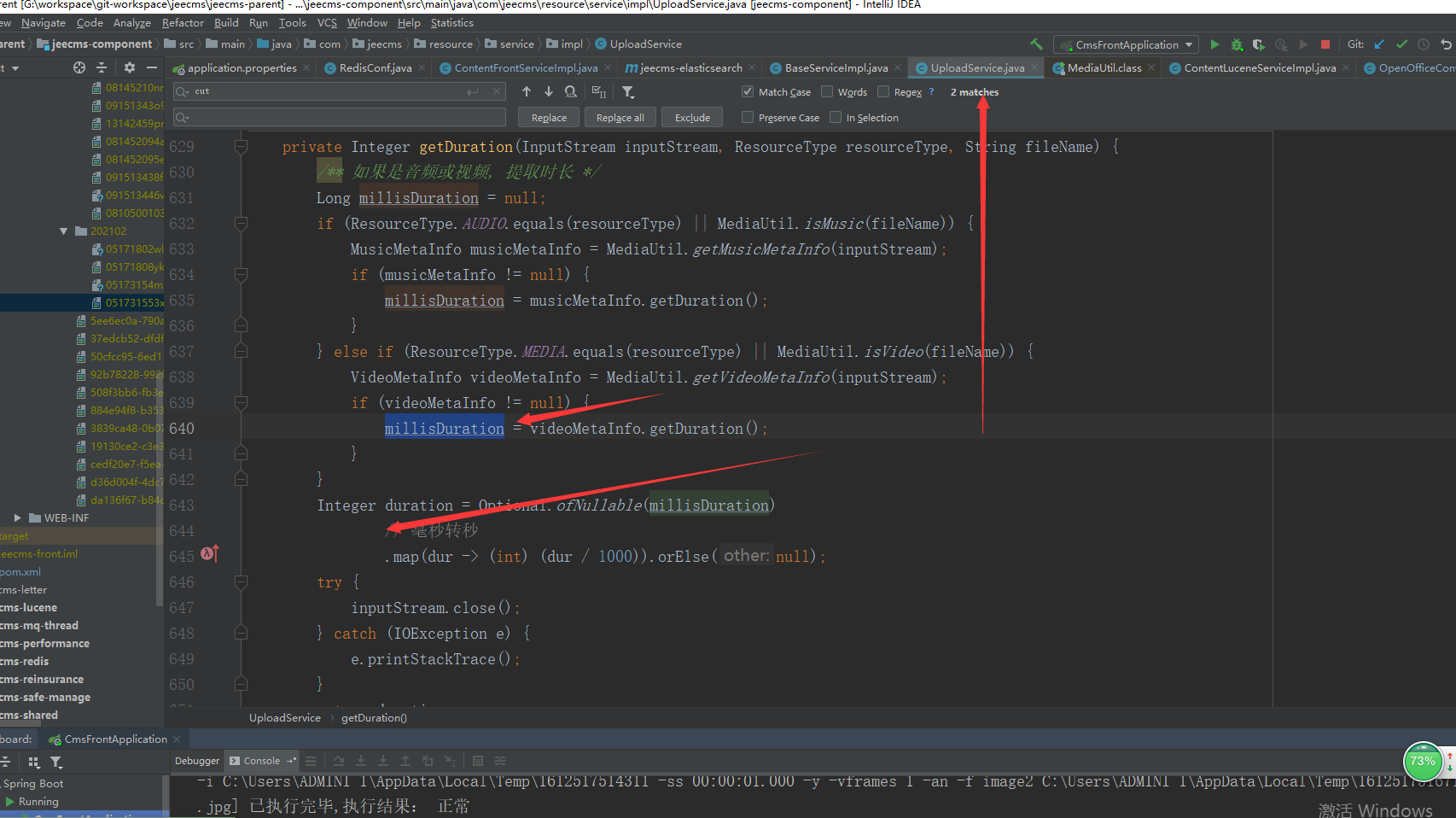Switch to the RedisConf.java tab
This screenshot has width=1456, height=818.
click(375, 68)
